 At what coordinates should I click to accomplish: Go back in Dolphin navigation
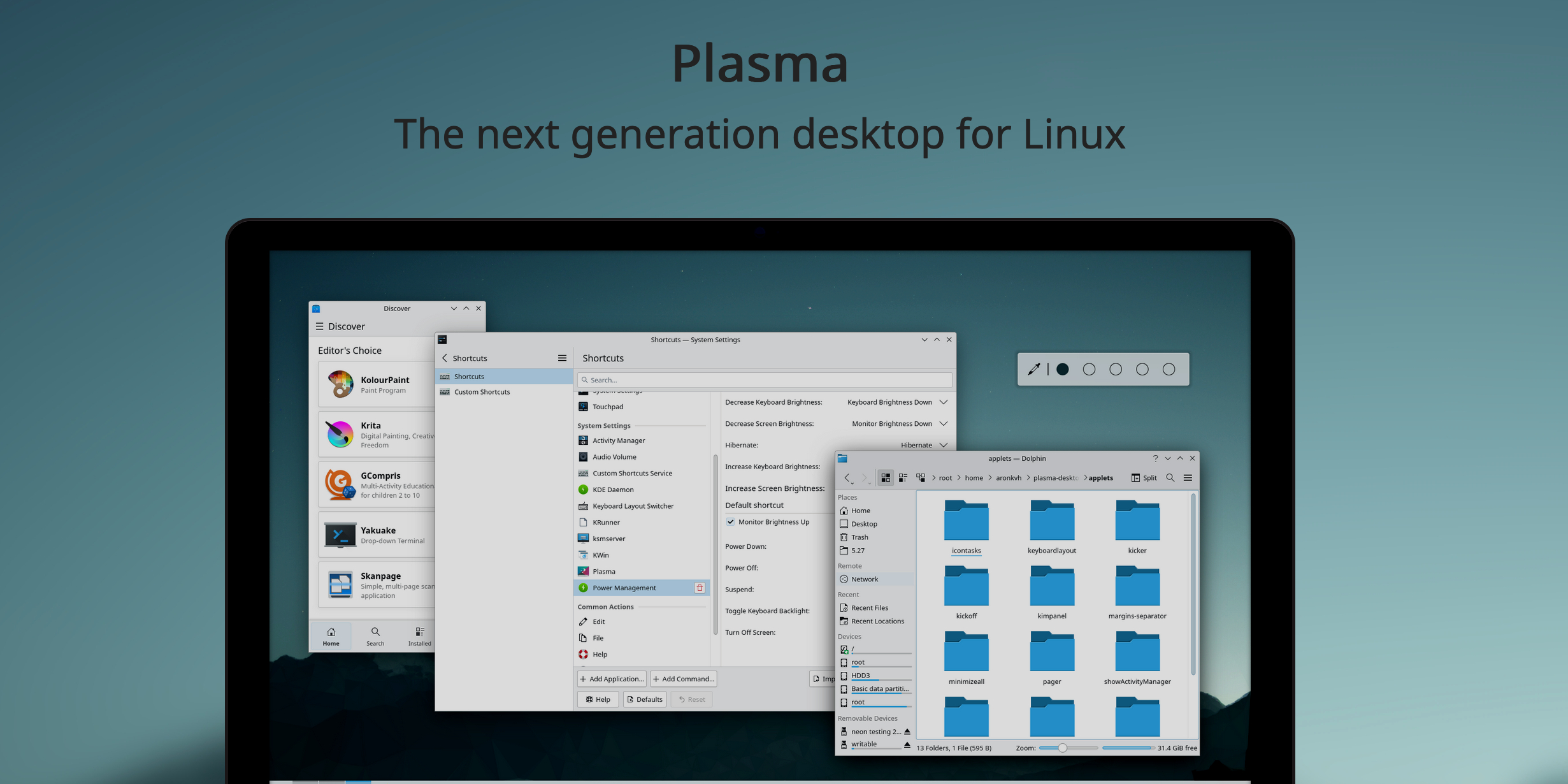[x=847, y=477]
